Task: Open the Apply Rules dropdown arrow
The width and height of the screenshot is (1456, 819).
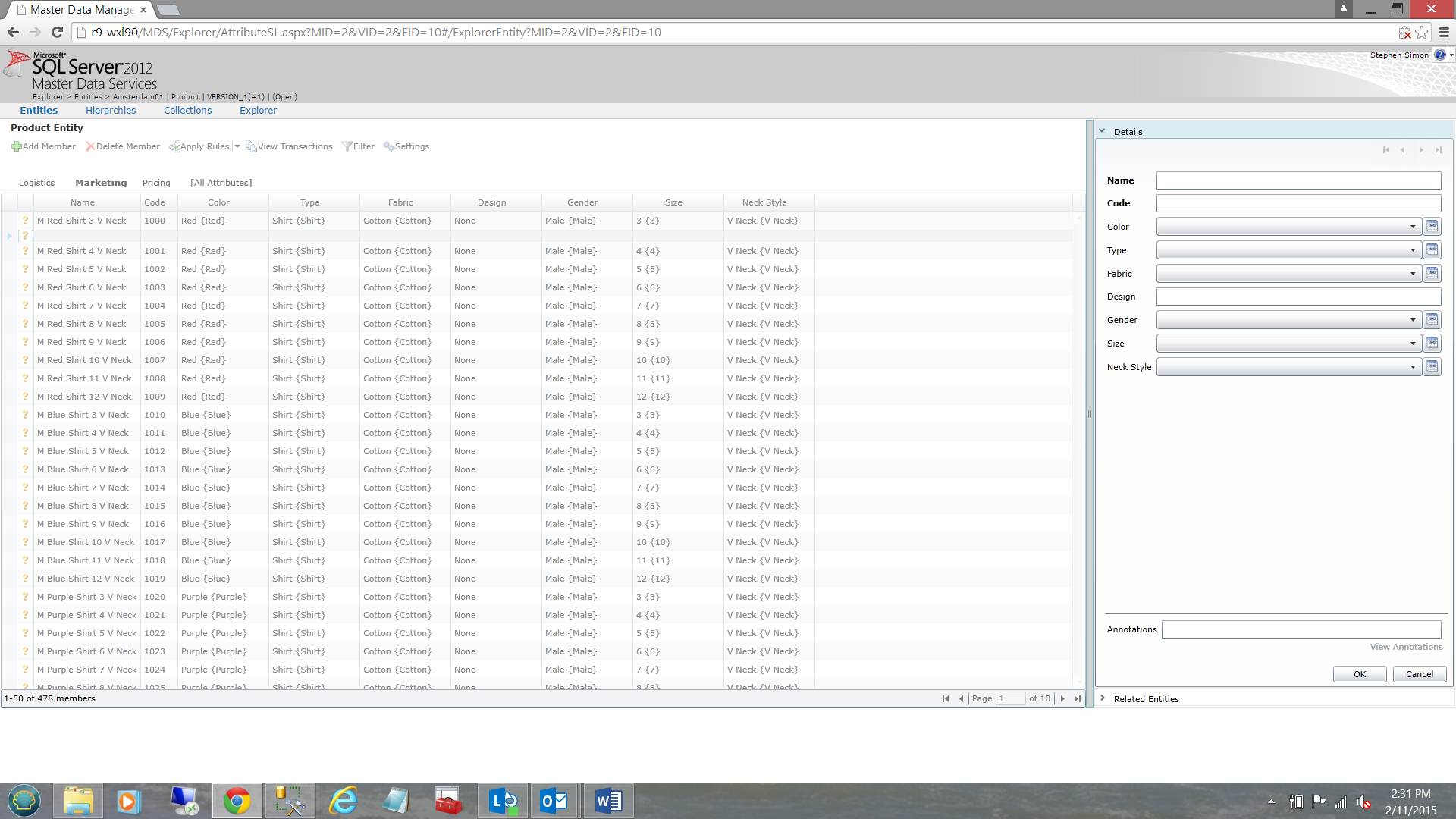Action: (237, 146)
